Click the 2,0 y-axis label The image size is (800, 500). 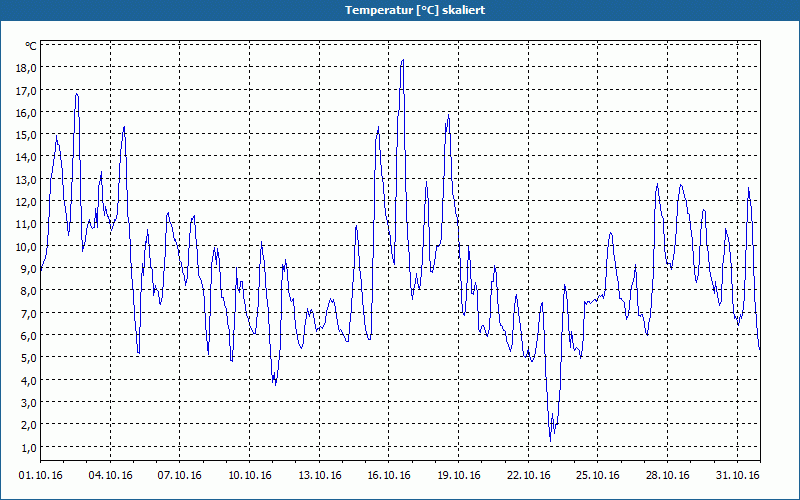tap(30, 424)
